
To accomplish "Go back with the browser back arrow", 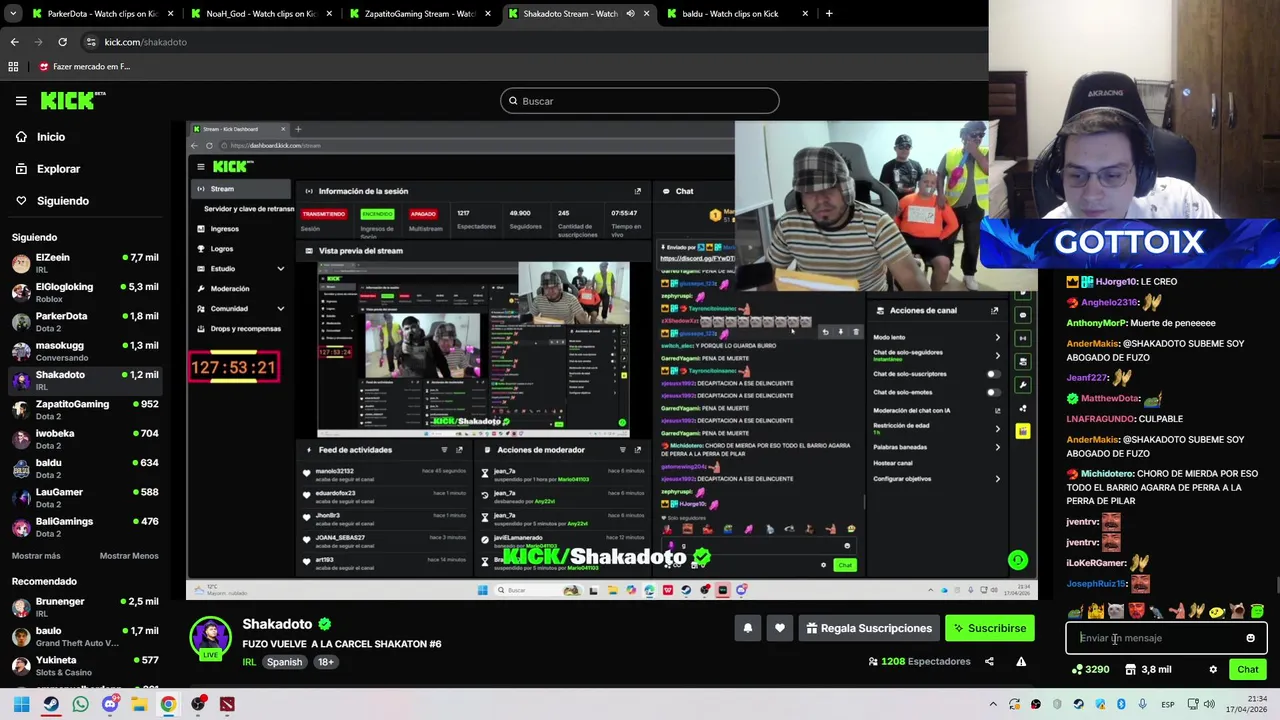I will point(14,42).
